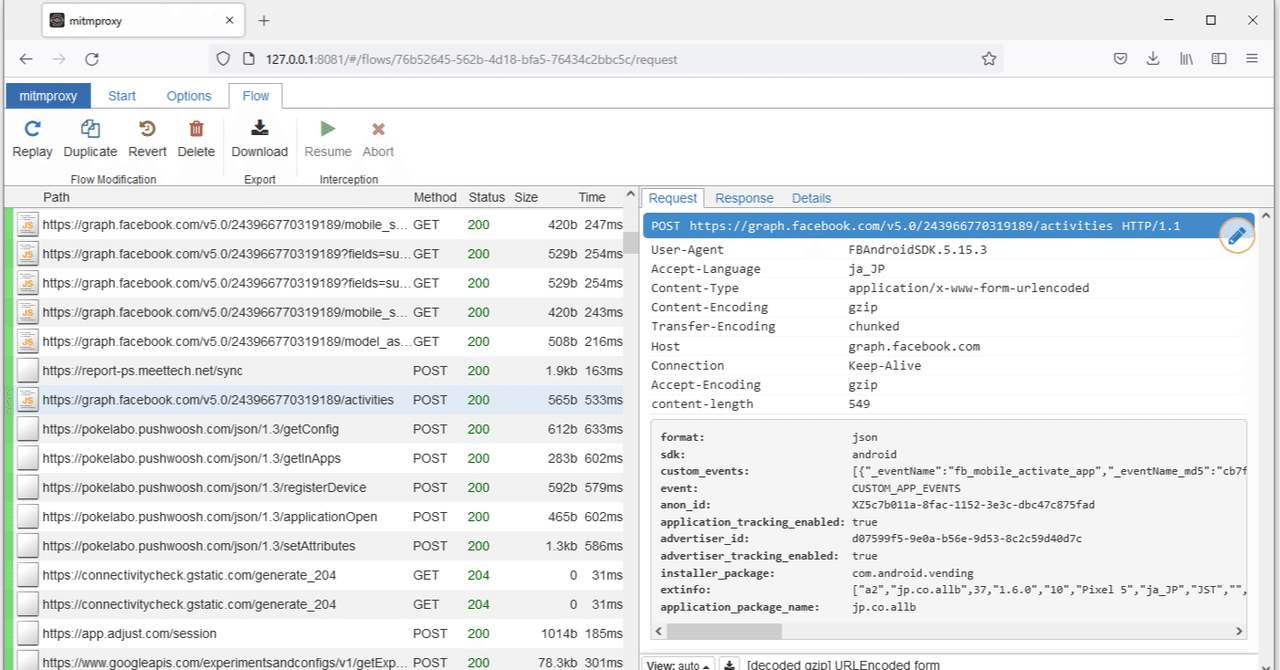The width and height of the screenshot is (1280, 670).
Task: Click the browser address bar URL
Action: click(x=471, y=59)
